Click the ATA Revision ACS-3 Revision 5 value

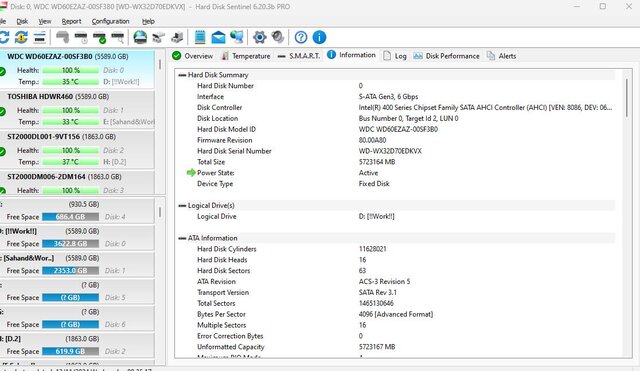point(384,282)
